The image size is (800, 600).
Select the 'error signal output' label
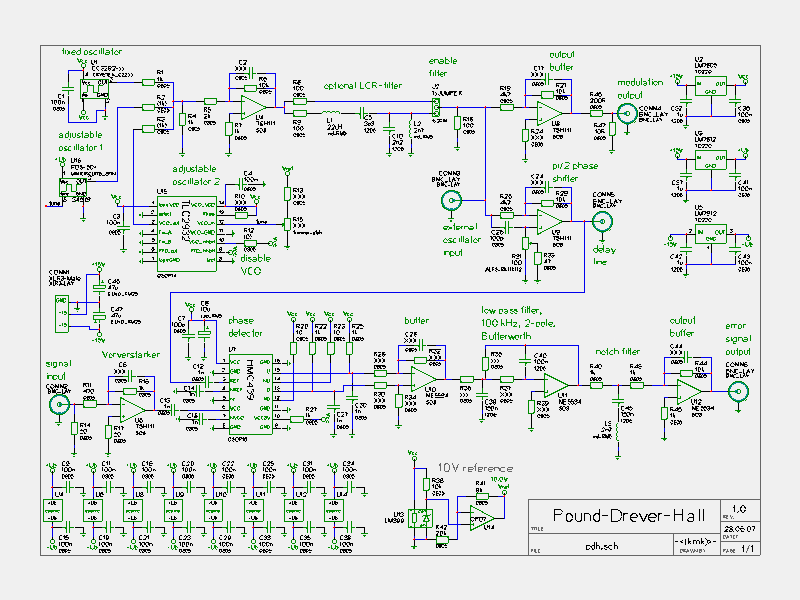click(738, 339)
